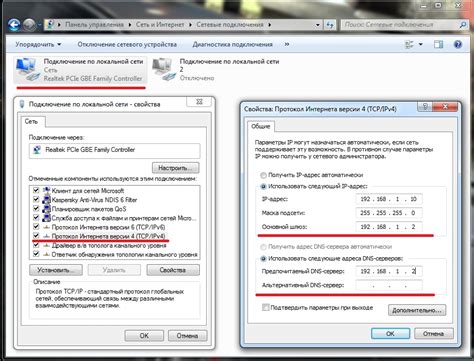Click the Explorer forward arrow button
The image size is (474, 361).
(x=29, y=25)
